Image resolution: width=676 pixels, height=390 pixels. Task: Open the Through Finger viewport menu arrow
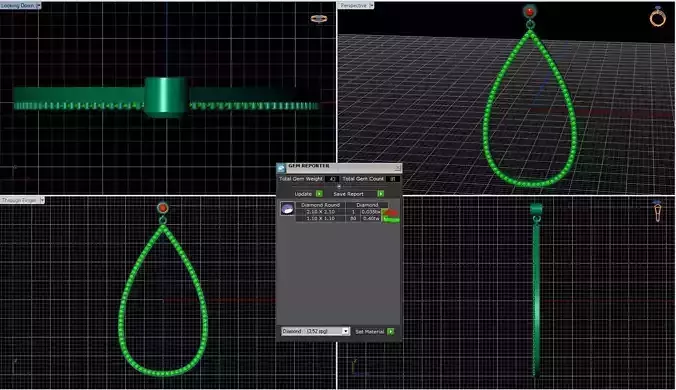[x=42, y=200]
